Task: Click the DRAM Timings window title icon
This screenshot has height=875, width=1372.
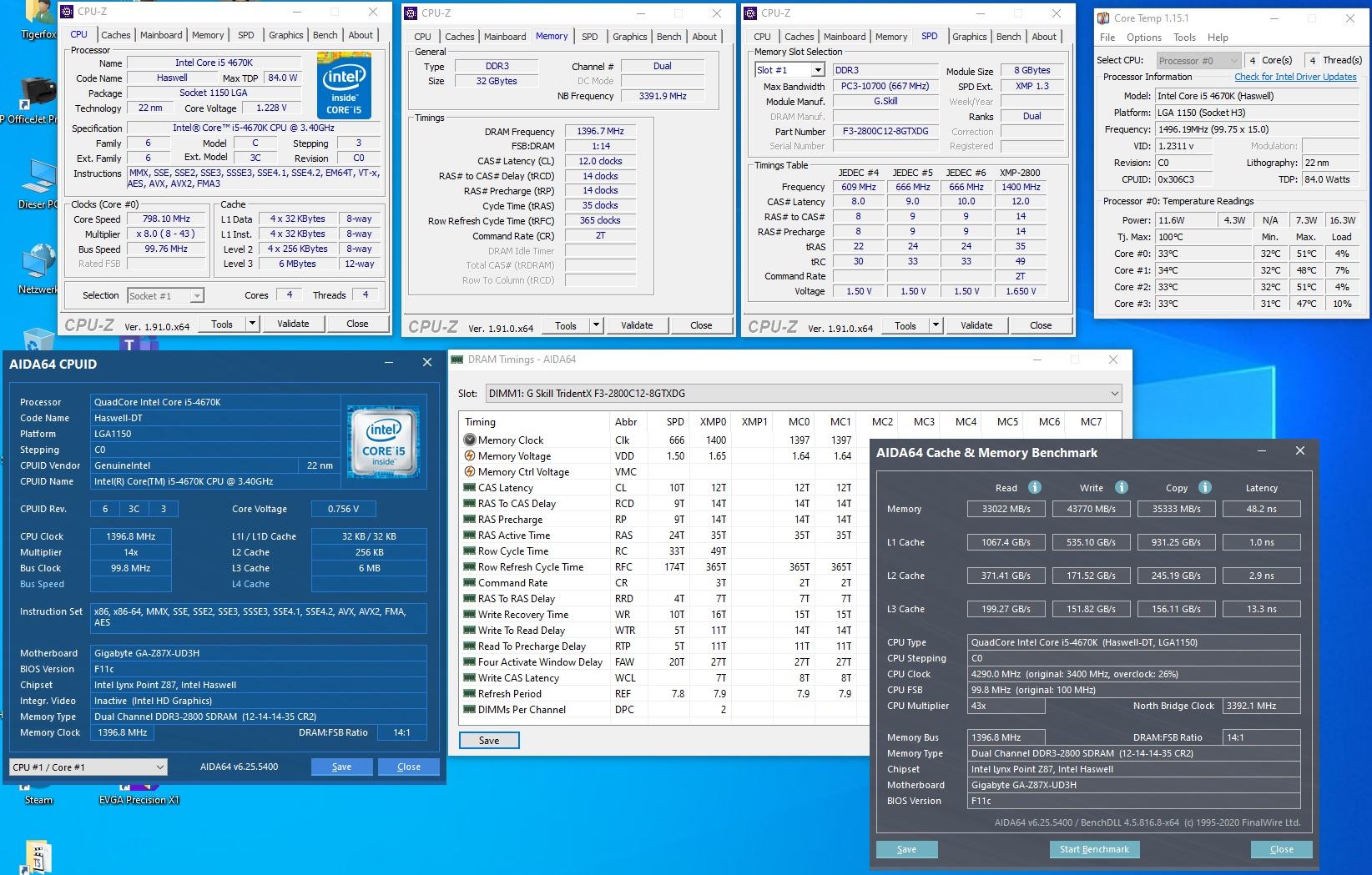Action: pos(456,360)
